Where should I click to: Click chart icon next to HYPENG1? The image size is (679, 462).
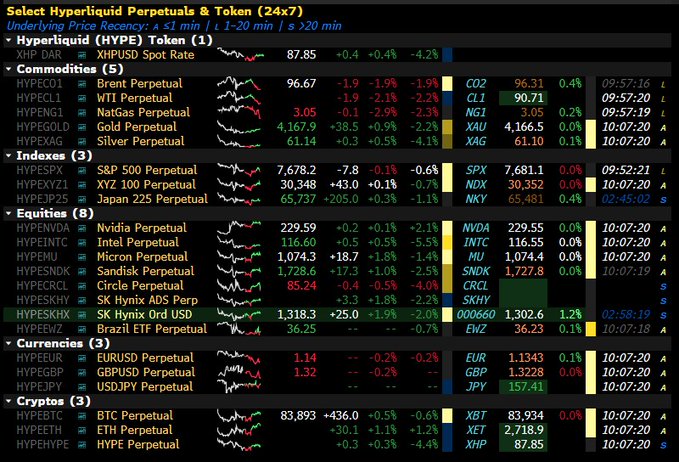(x=82, y=113)
